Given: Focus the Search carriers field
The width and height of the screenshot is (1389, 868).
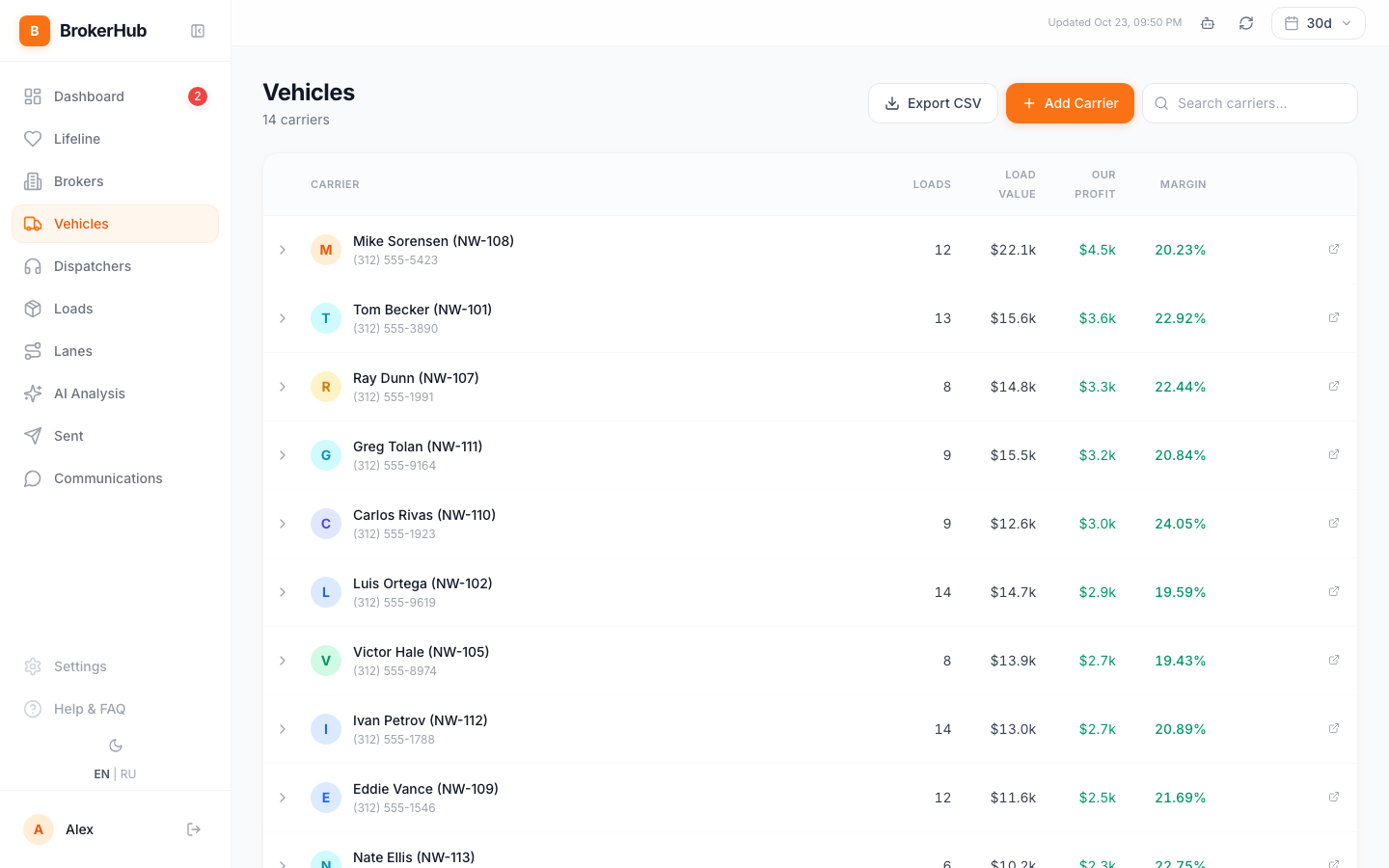Looking at the screenshot, I should tap(1249, 103).
